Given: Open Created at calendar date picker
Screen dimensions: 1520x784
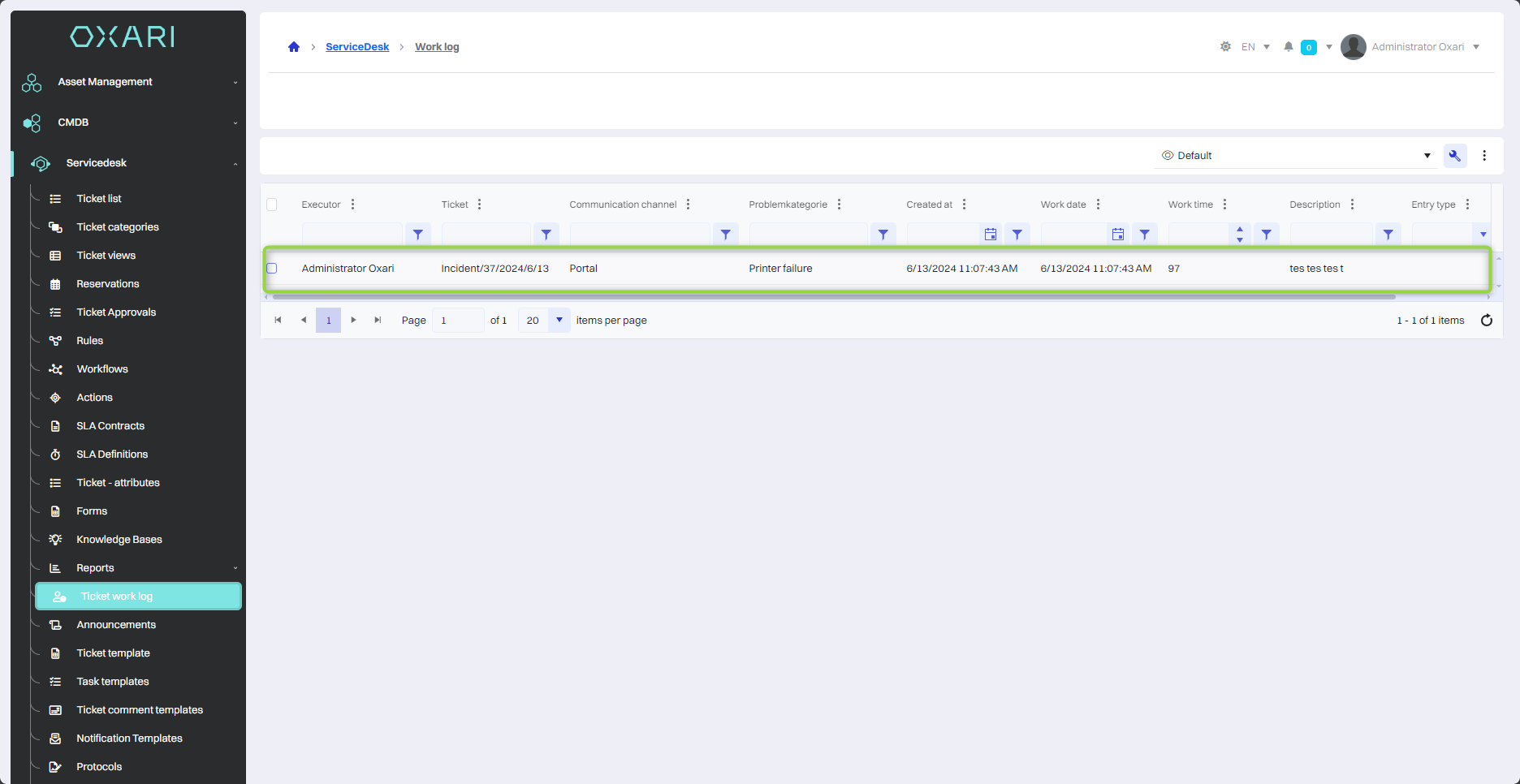Looking at the screenshot, I should [x=991, y=235].
